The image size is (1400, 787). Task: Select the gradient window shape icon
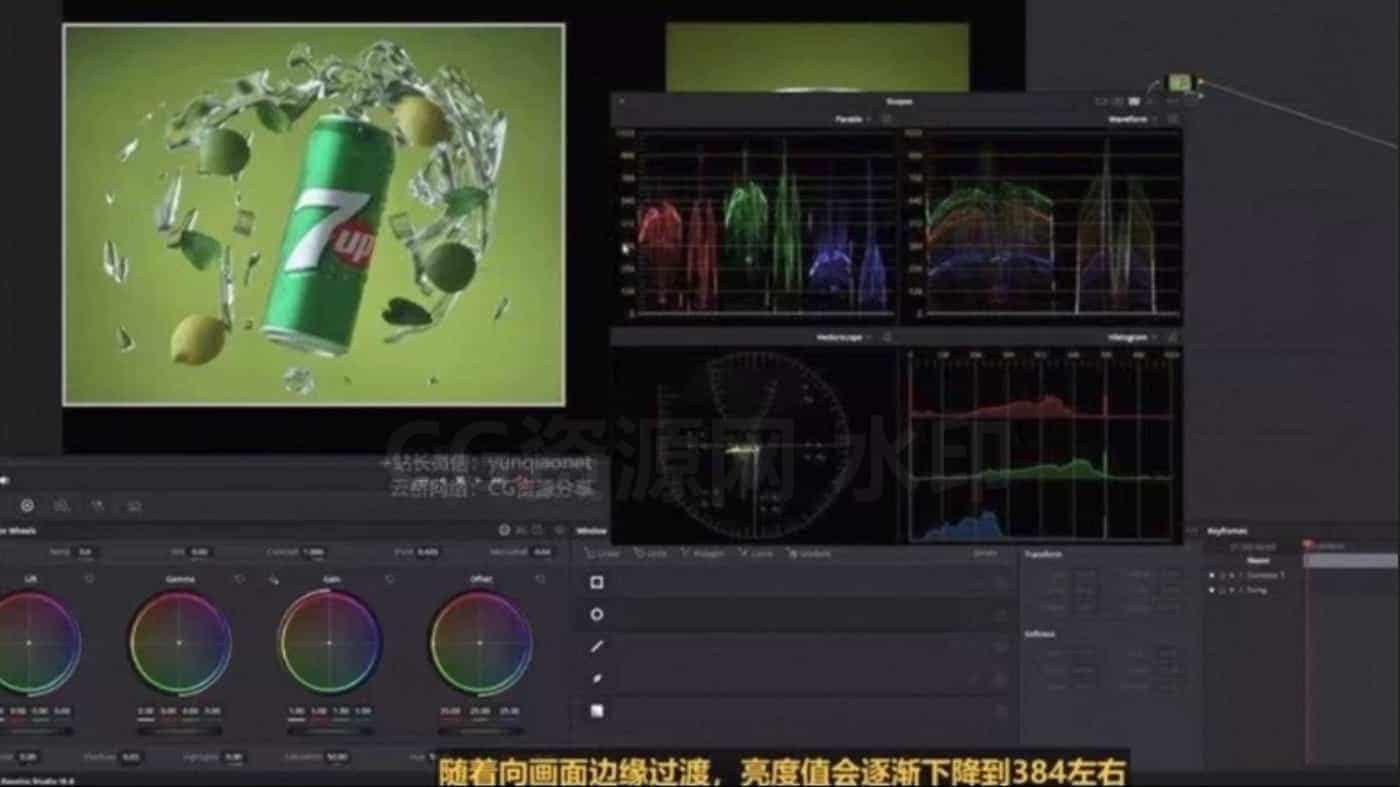(x=597, y=710)
